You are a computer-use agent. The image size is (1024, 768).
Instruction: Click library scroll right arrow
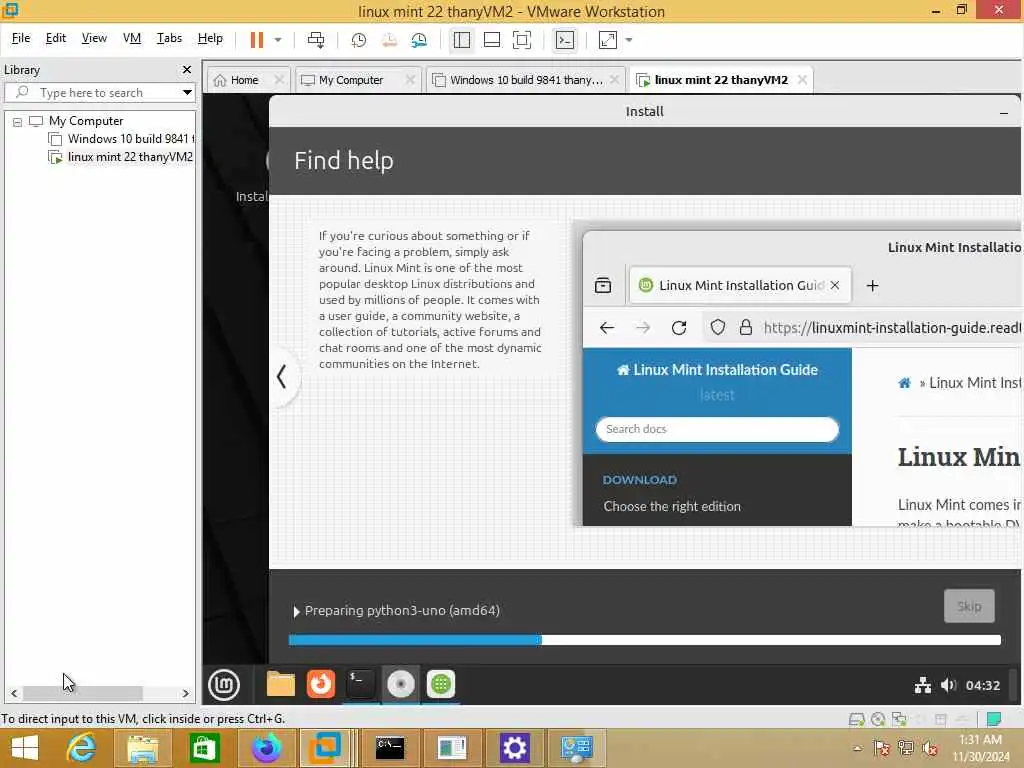pyautogui.click(x=185, y=694)
